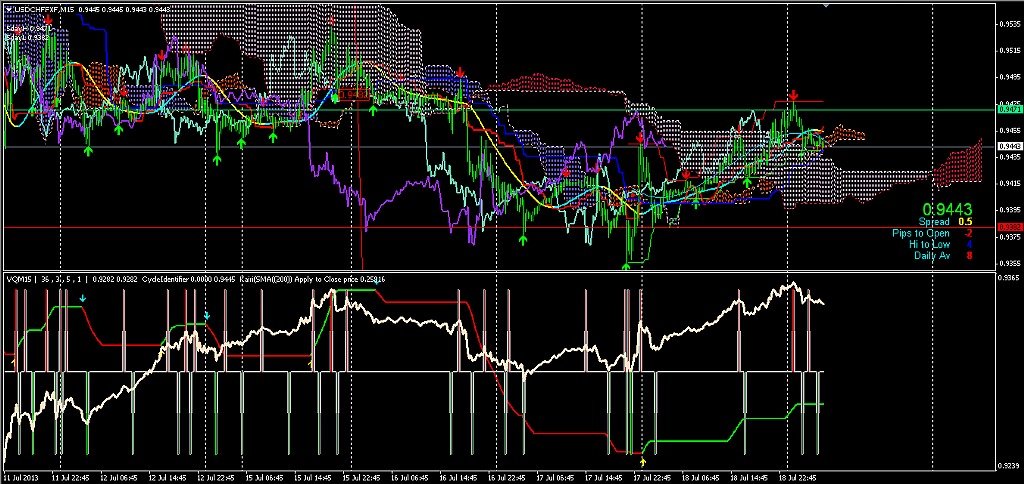Click the 16 Jul 22:45 time label
This screenshot has height=484, width=1024.
tap(507, 477)
